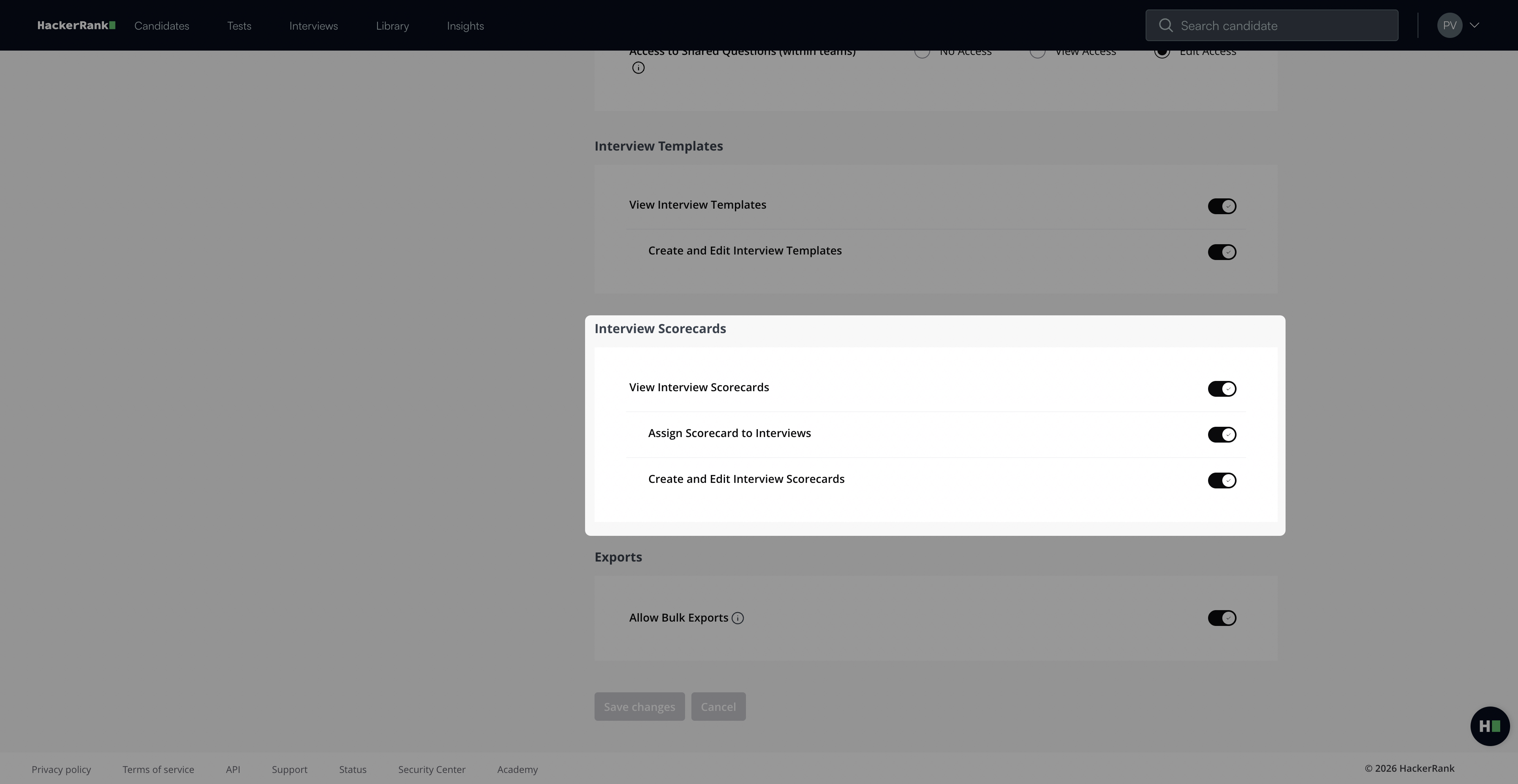1518x784 pixels.
Task: Click the HackerRank logo
Action: [x=76, y=25]
